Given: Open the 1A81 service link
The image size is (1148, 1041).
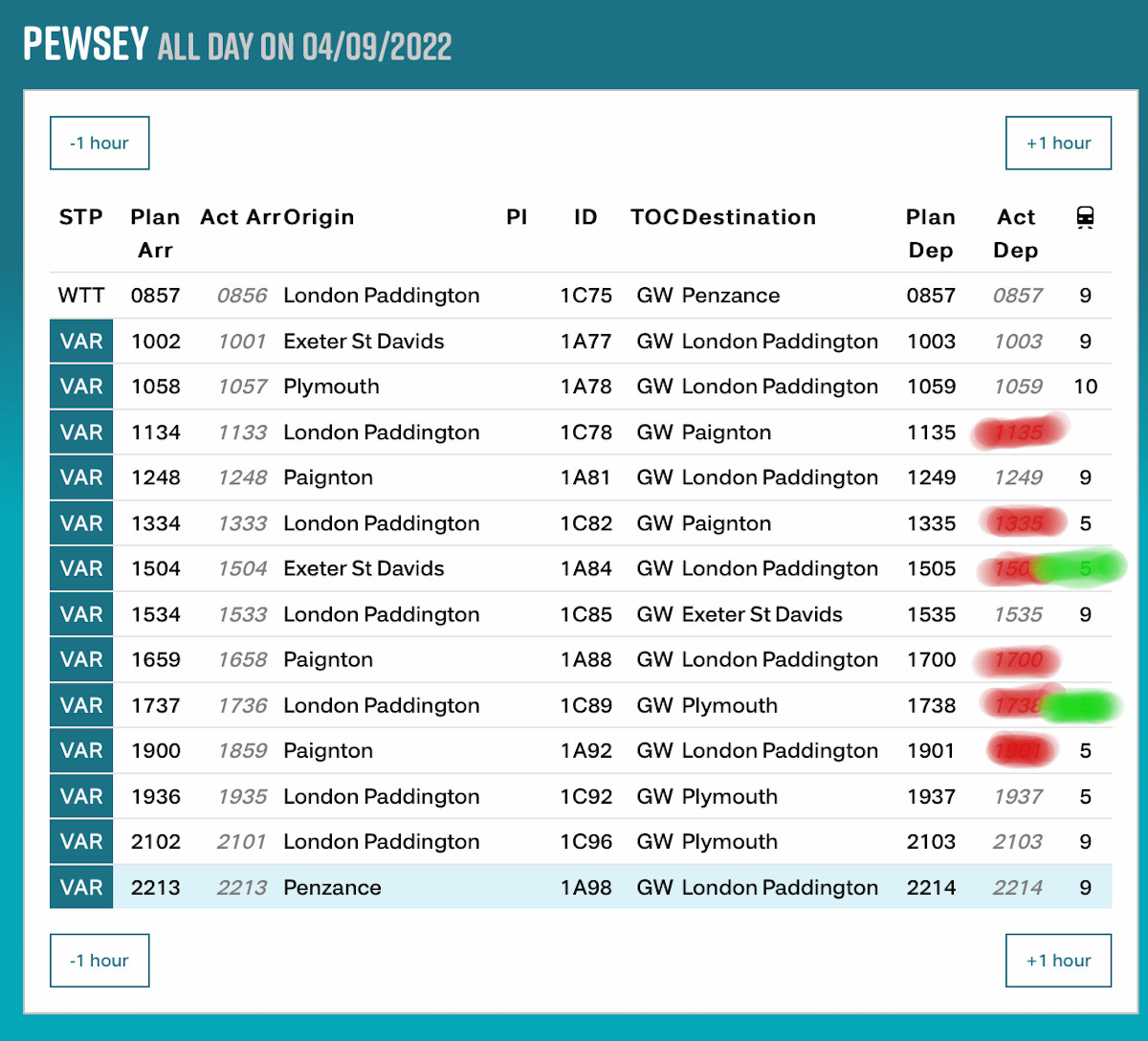Looking at the screenshot, I should [x=585, y=477].
